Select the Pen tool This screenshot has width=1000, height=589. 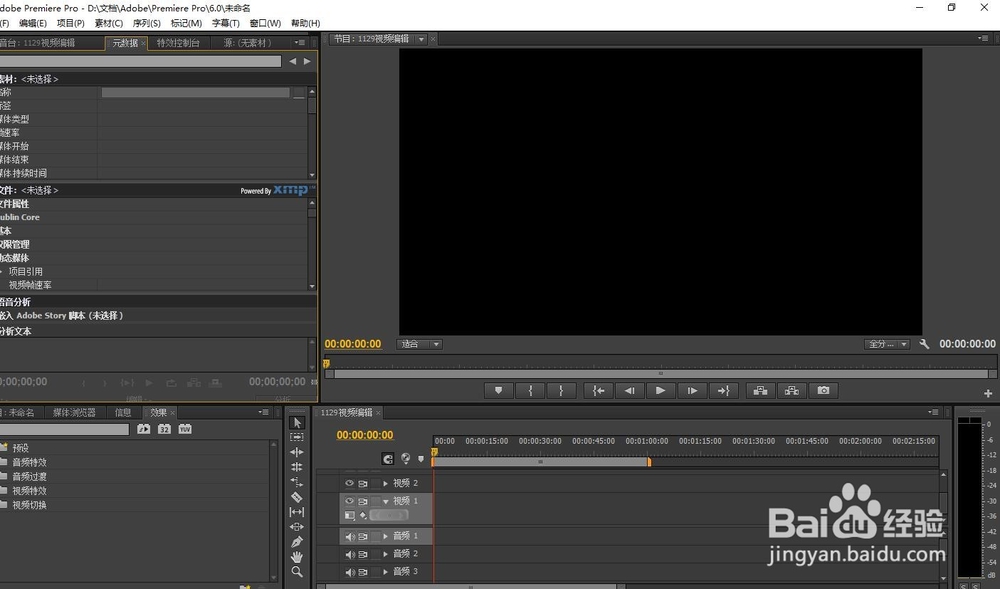(297, 542)
